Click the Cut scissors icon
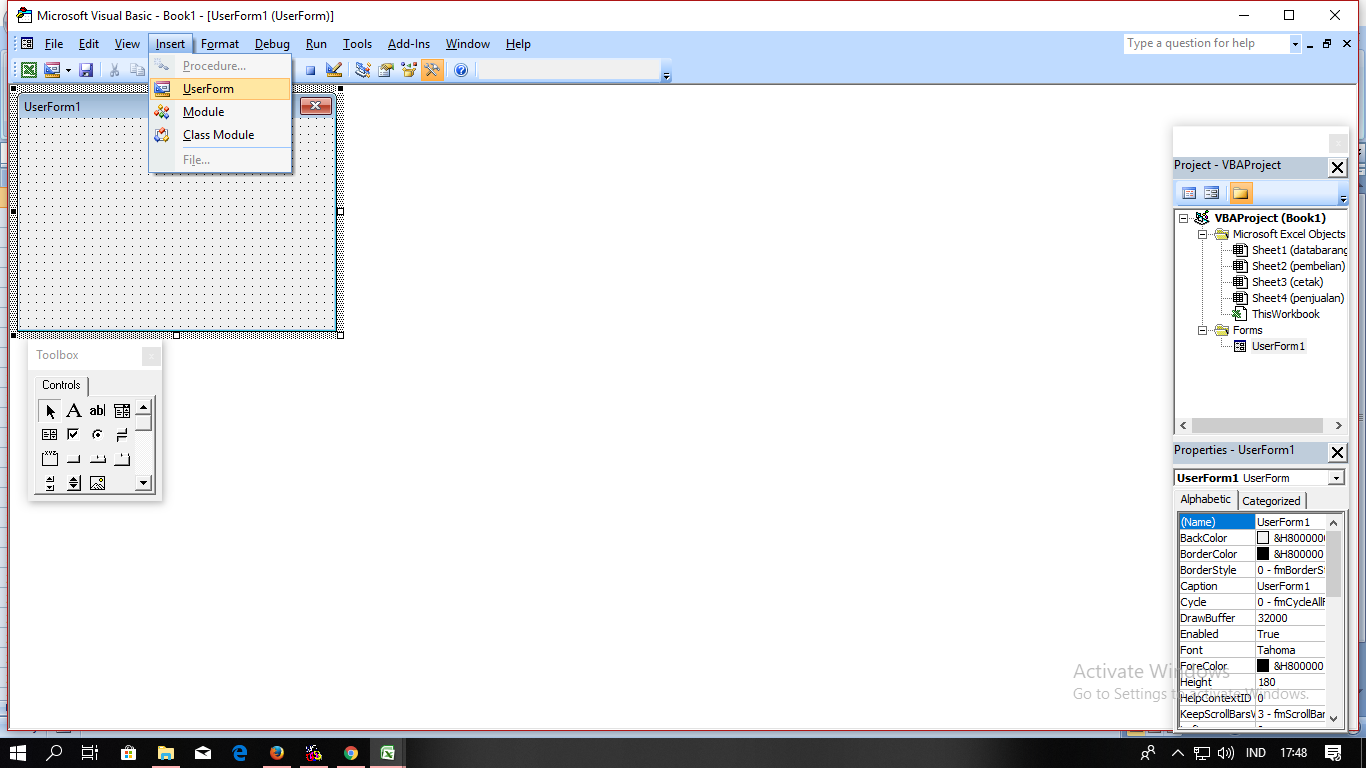Viewport: 1366px width, 768px height. (114, 70)
